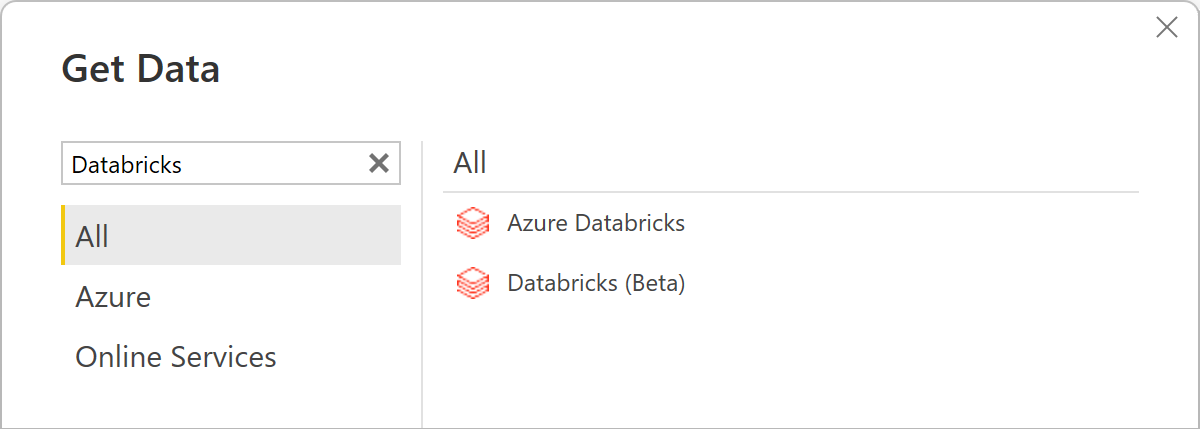Click the separator line under All heading
1200x429 pixels.
point(790,191)
